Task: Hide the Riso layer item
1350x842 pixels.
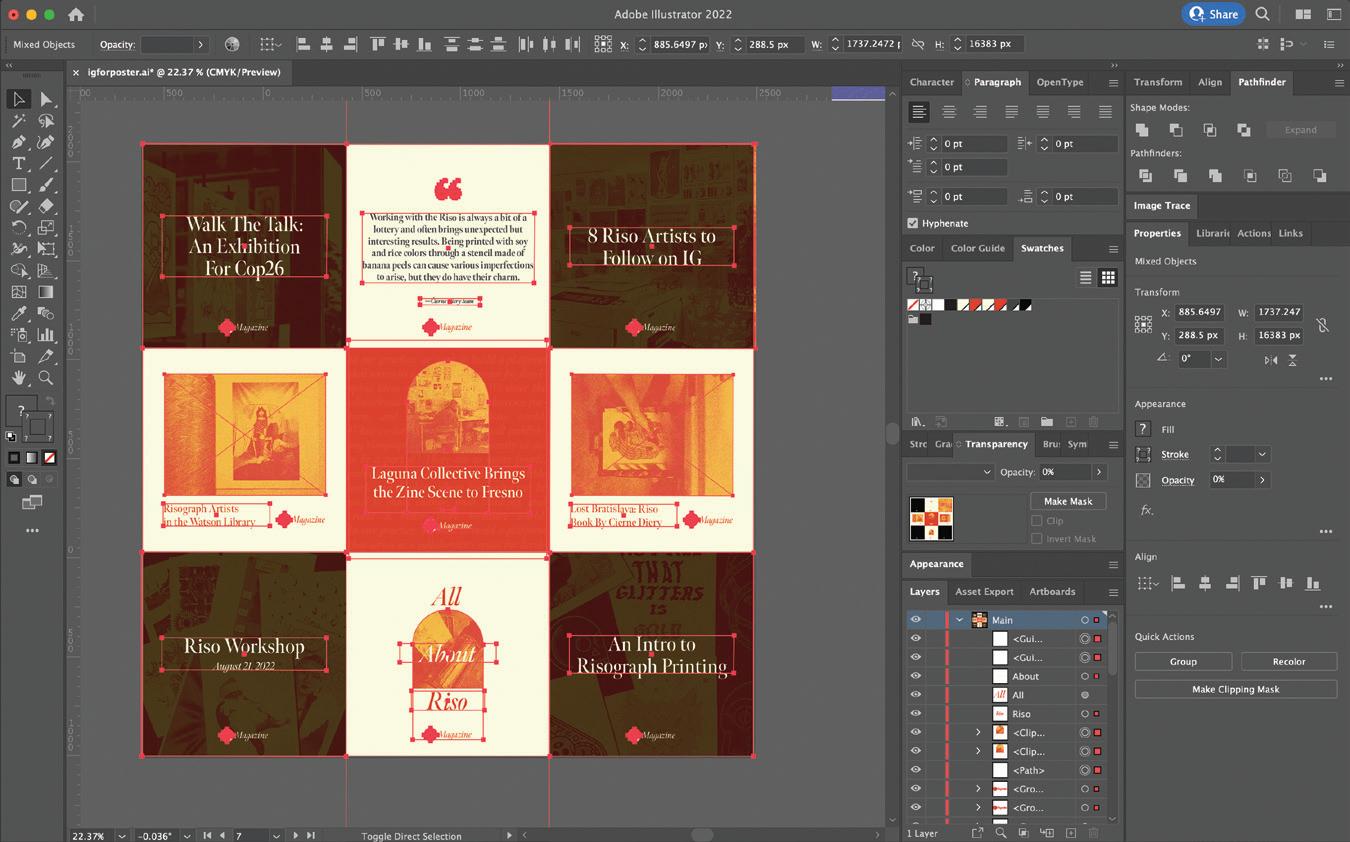Action: 915,714
